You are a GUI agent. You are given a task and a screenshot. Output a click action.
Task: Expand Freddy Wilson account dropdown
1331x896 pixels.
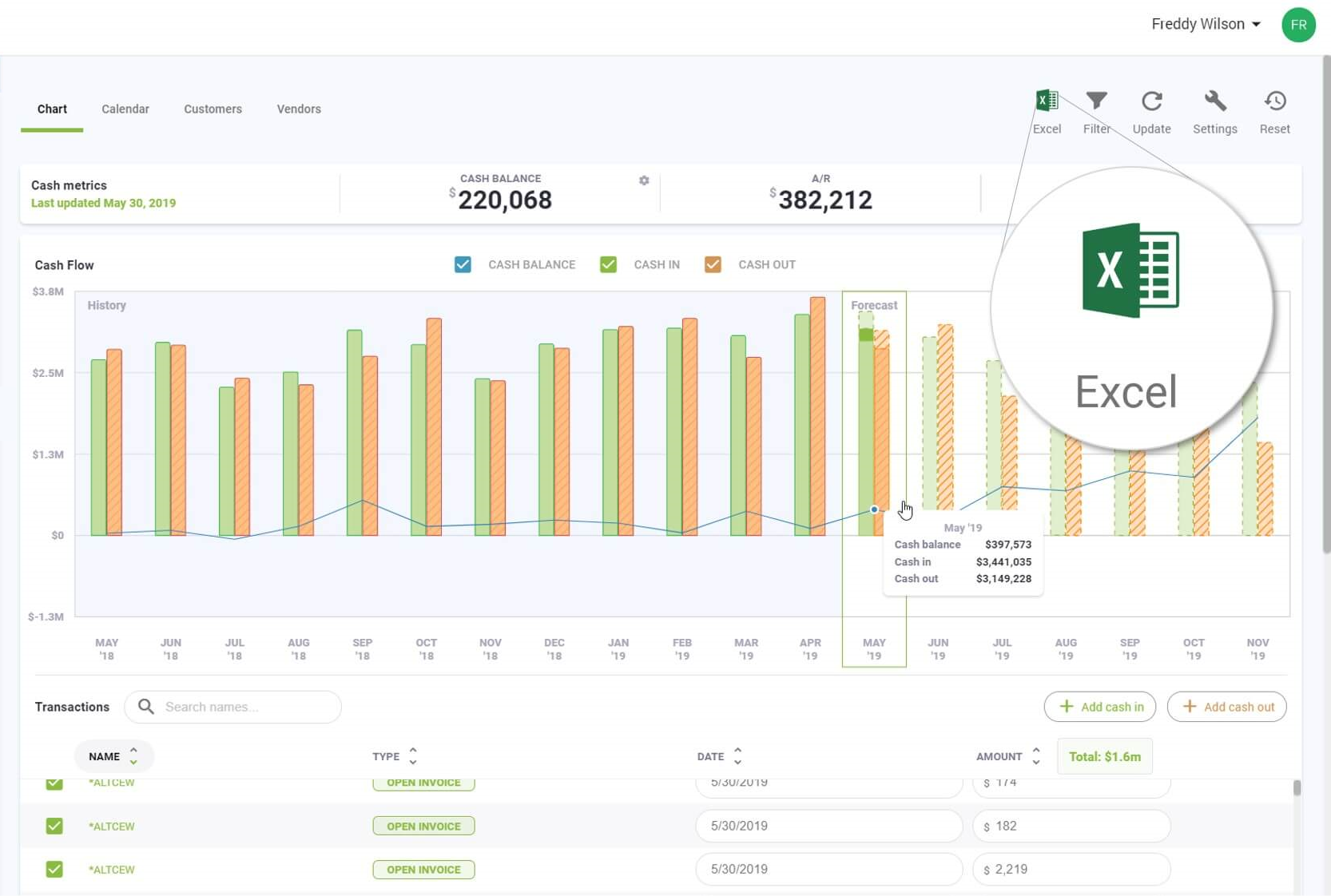[1206, 24]
